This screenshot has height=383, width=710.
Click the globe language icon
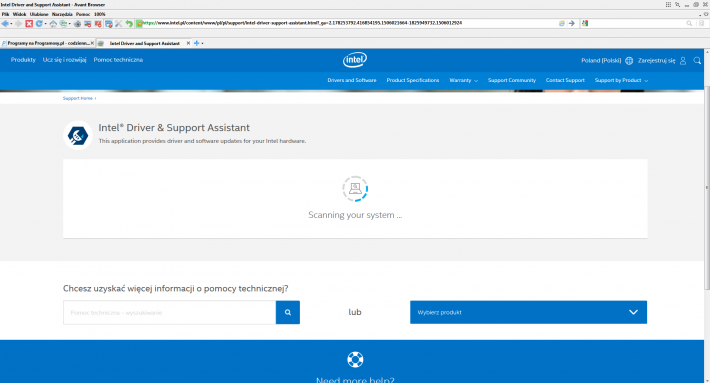coord(629,61)
